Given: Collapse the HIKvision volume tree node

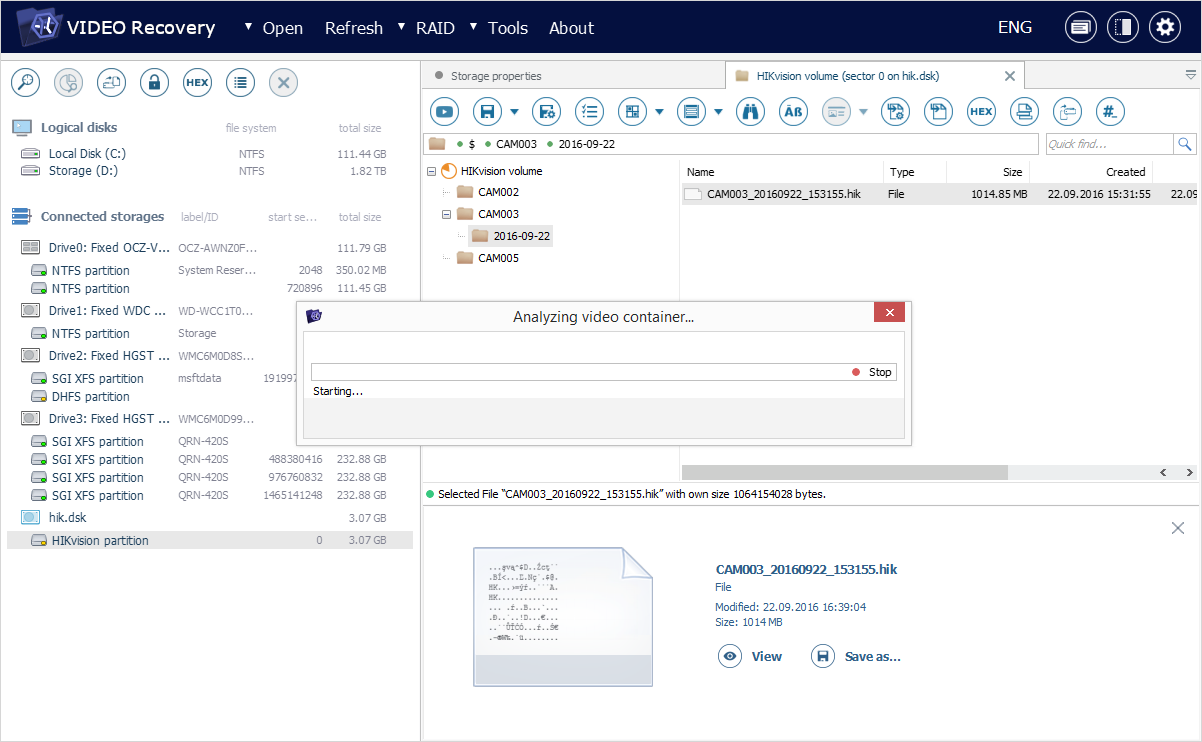Looking at the screenshot, I should click(431, 171).
